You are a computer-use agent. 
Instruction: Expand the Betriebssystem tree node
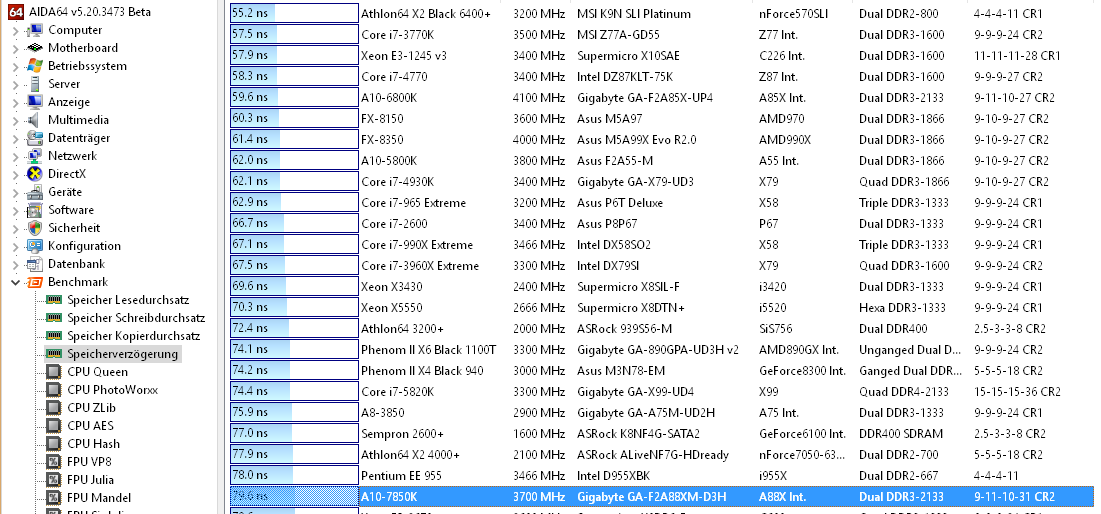tap(15, 66)
